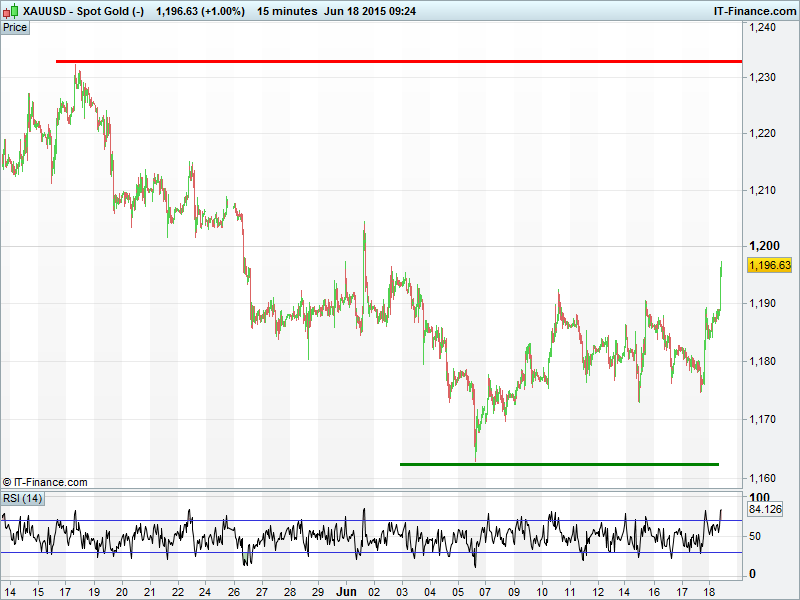Select the green horizontal support line
The image size is (800, 600).
pos(559,464)
